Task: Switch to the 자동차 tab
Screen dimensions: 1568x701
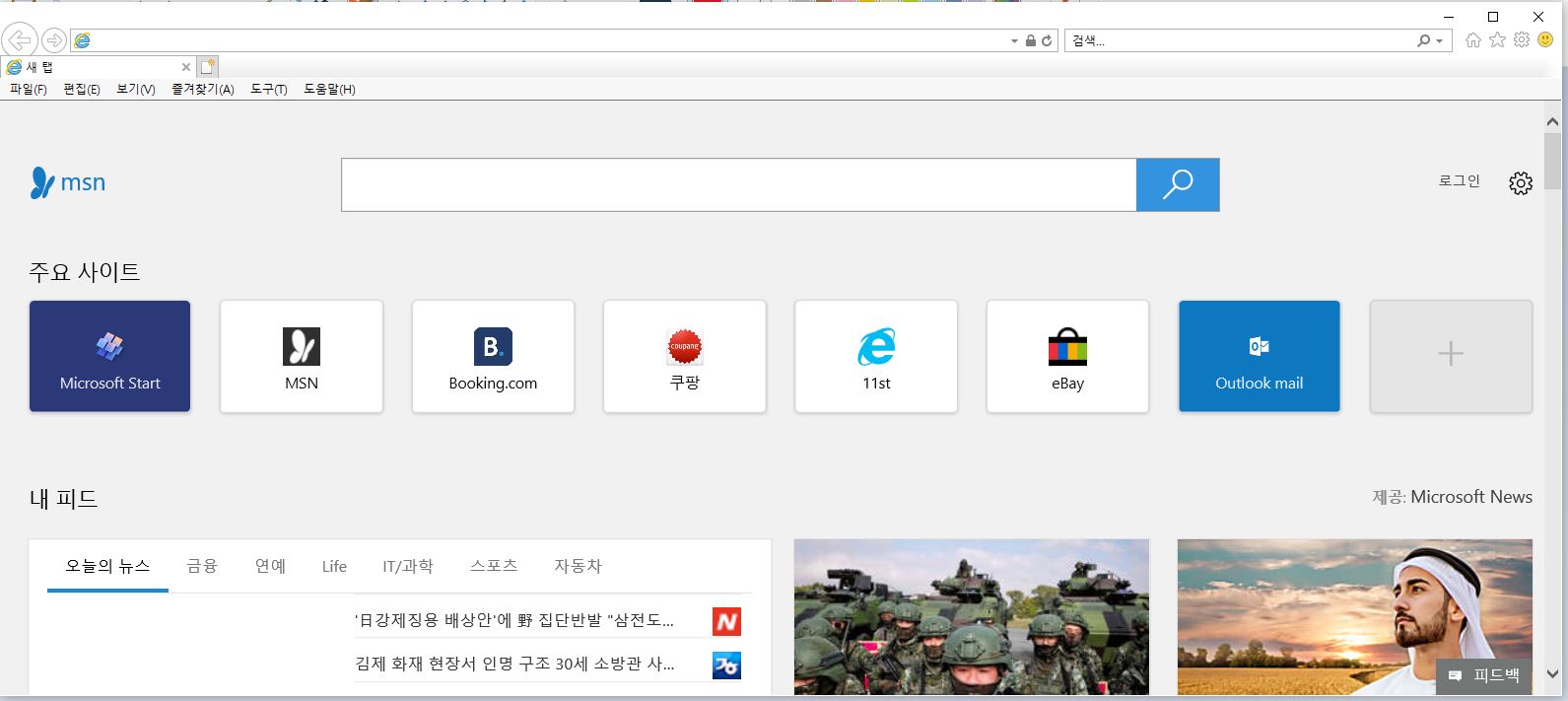Action: pyautogui.click(x=578, y=566)
